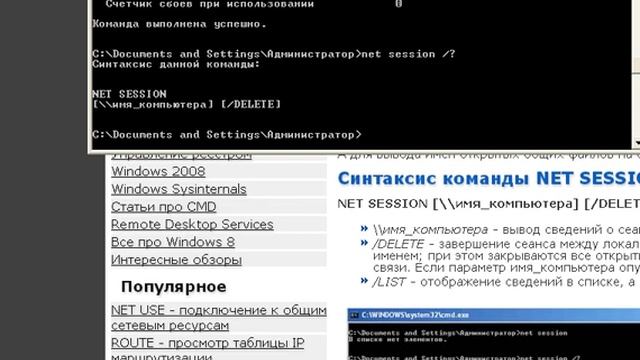Click the icon in the embedded cmd.exe title bar
The image size is (640, 360).
[x=354, y=315]
